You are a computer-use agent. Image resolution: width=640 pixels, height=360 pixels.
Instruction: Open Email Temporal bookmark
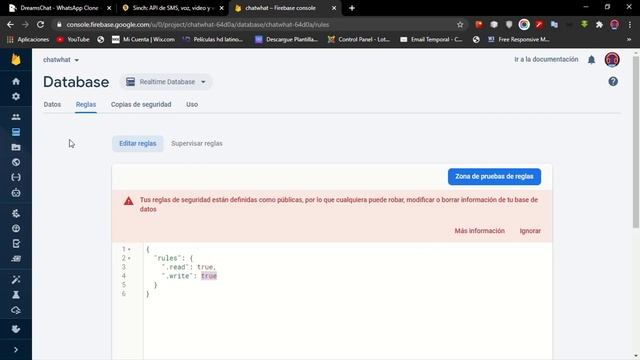[431, 40]
